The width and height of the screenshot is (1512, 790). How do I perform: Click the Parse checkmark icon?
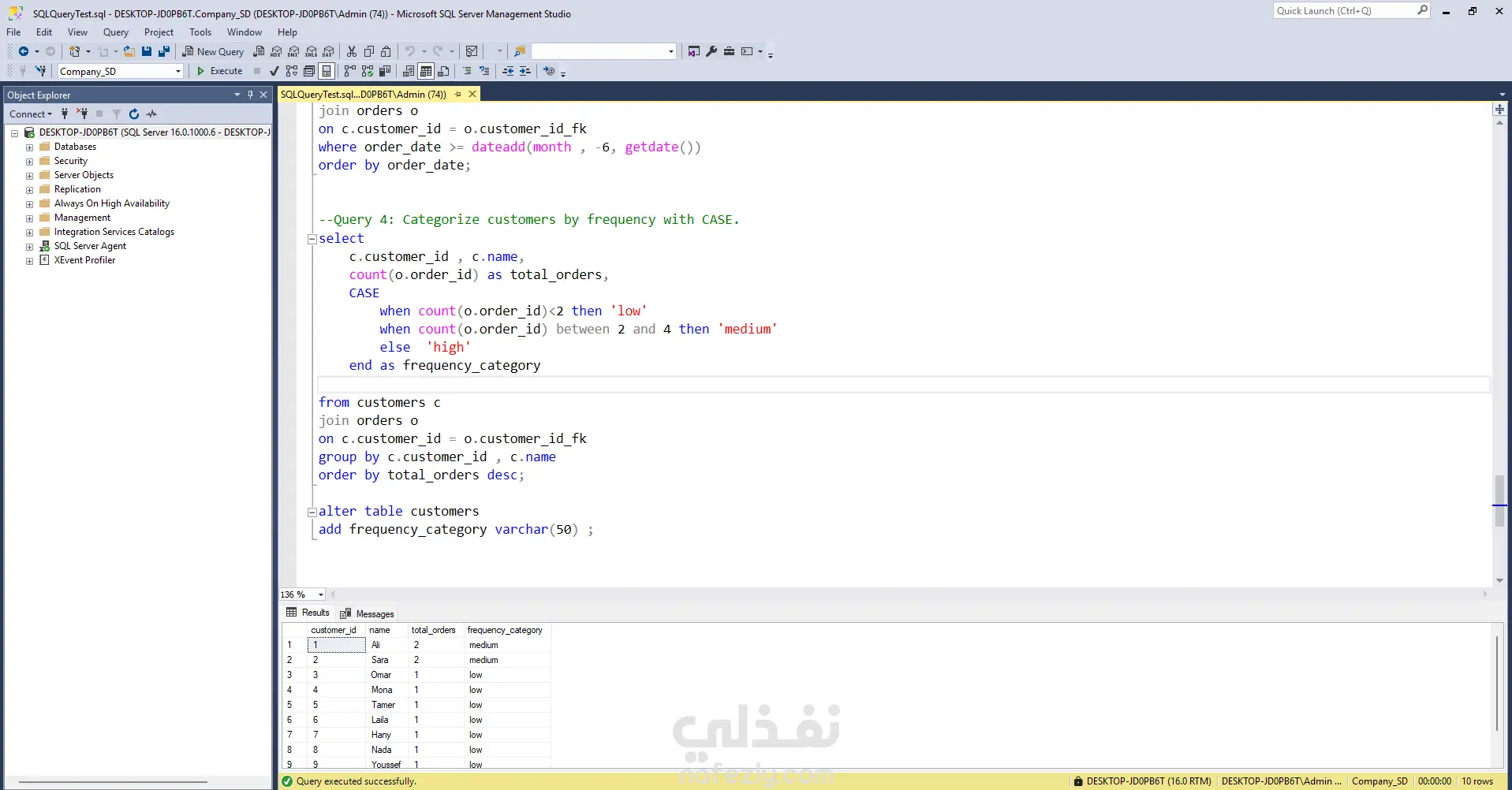274,71
